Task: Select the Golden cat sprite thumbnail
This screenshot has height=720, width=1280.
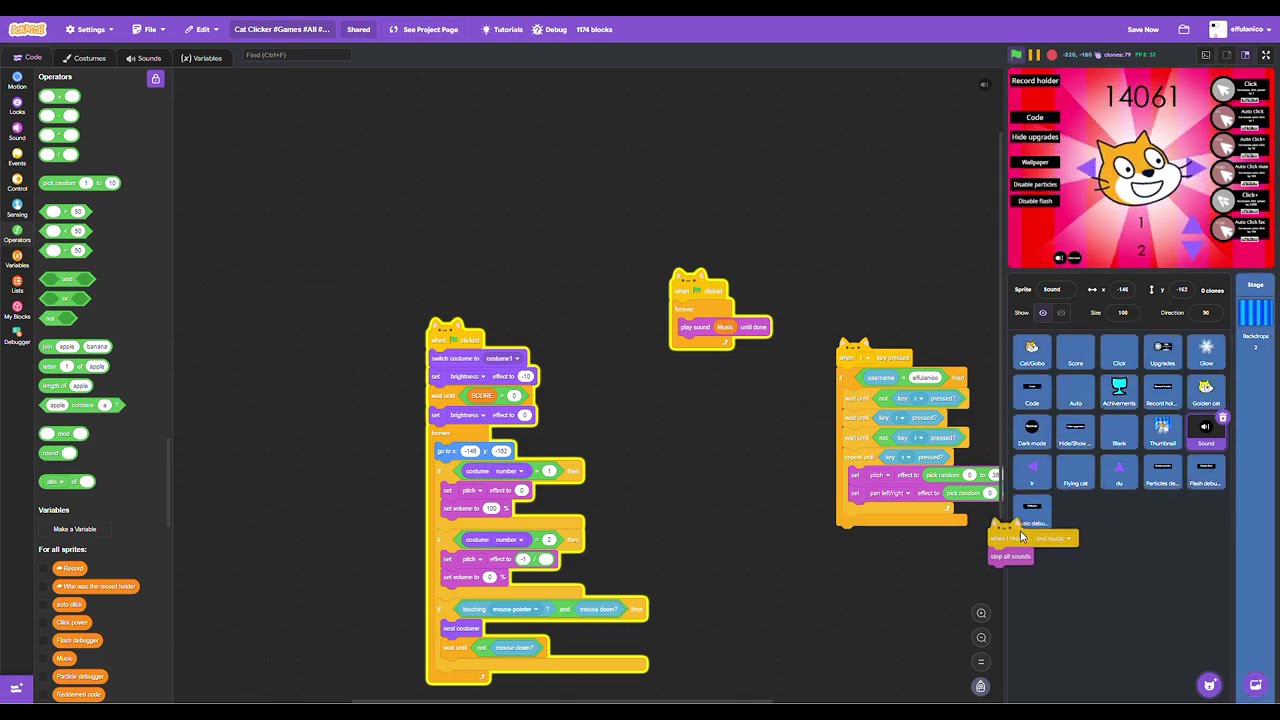Action: point(1206,391)
